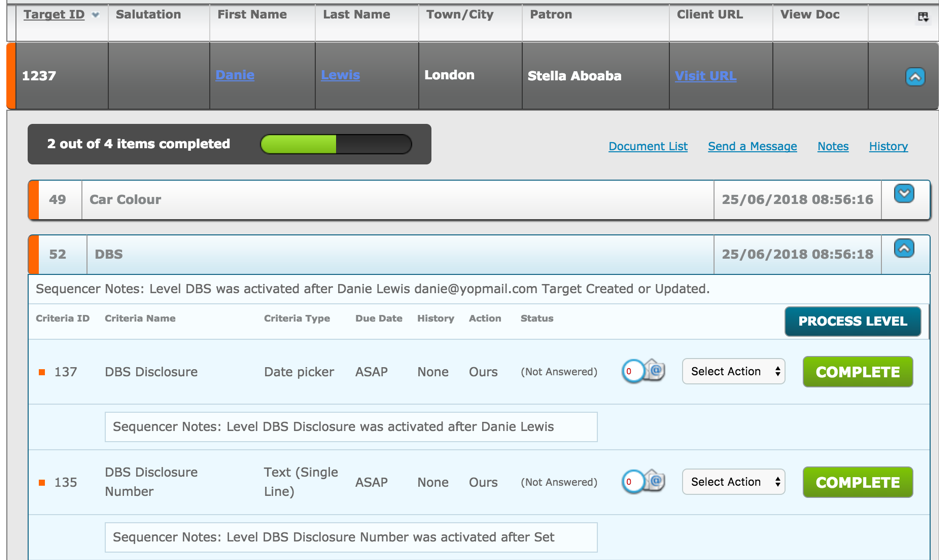Click DBS level name
Image resolution: width=939 pixels, height=560 pixels.
tap(108, 254)
